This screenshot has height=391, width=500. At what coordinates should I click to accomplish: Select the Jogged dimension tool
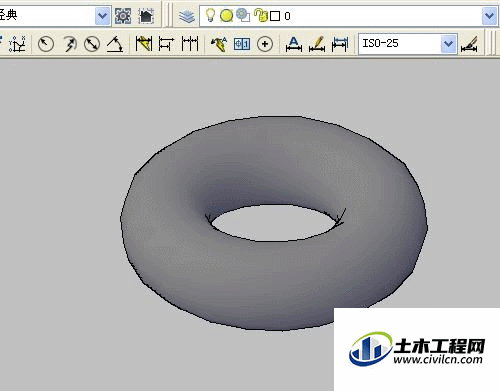[x=69, y=44]
